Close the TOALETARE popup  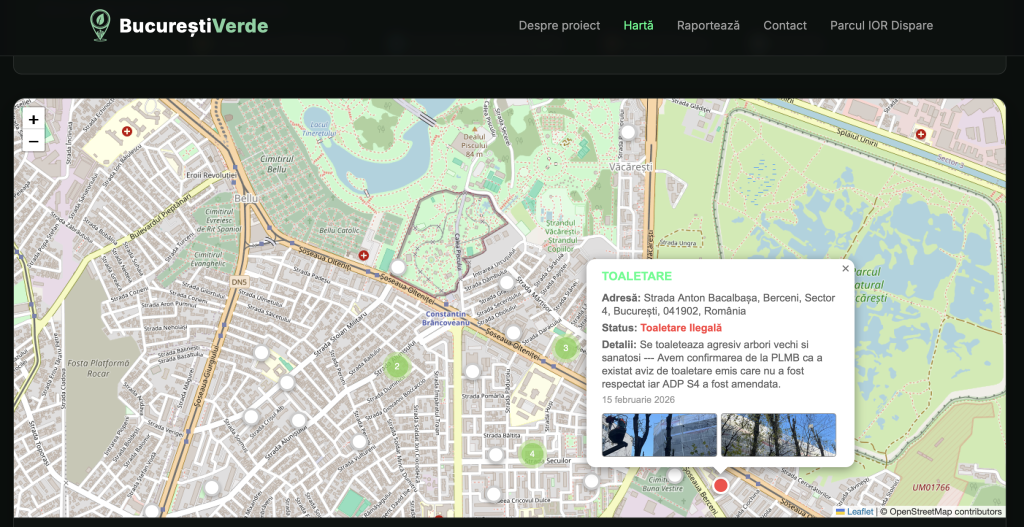[x=845, y=268]
